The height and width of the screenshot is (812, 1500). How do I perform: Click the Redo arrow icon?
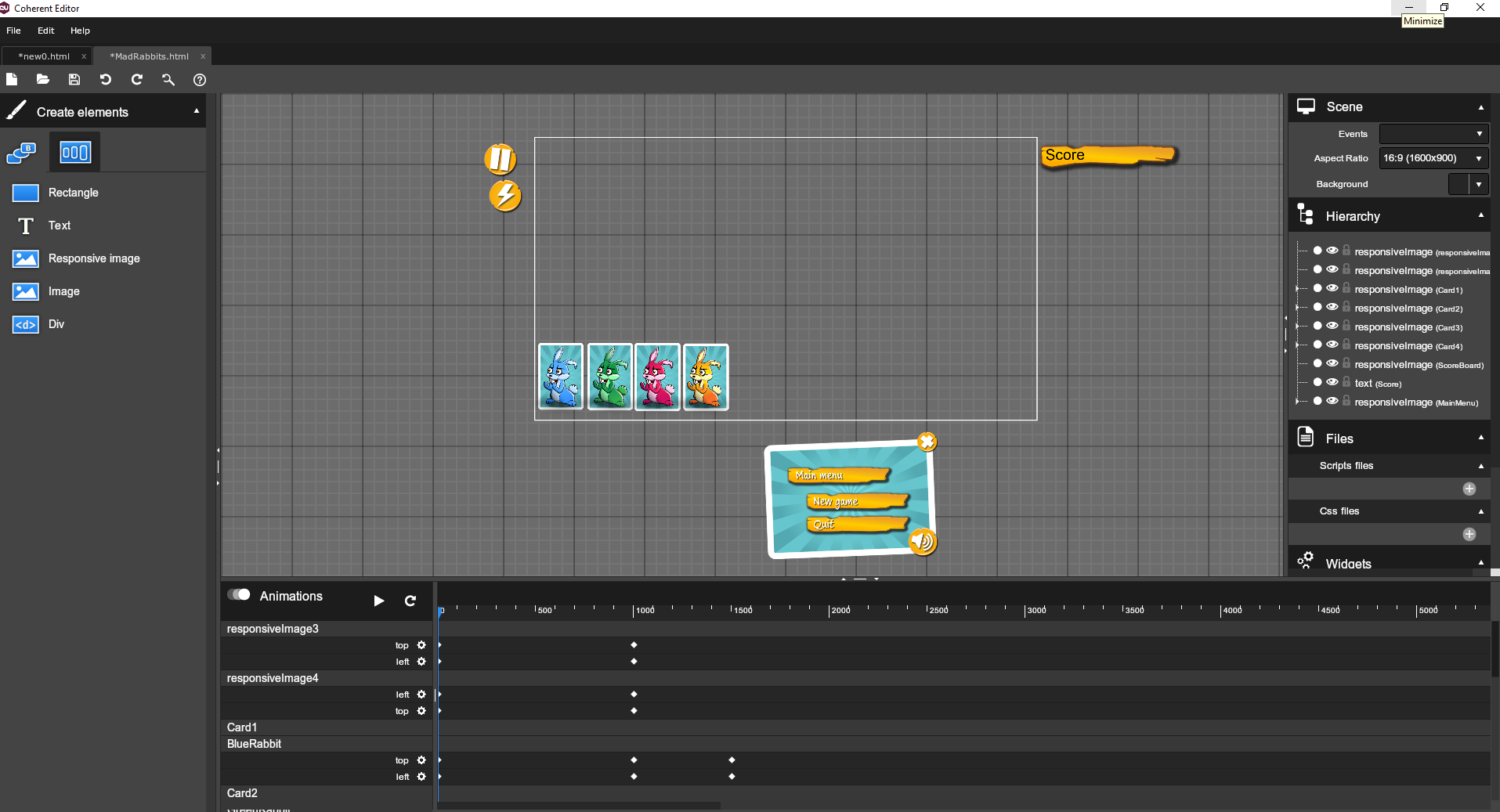(137, 79)
